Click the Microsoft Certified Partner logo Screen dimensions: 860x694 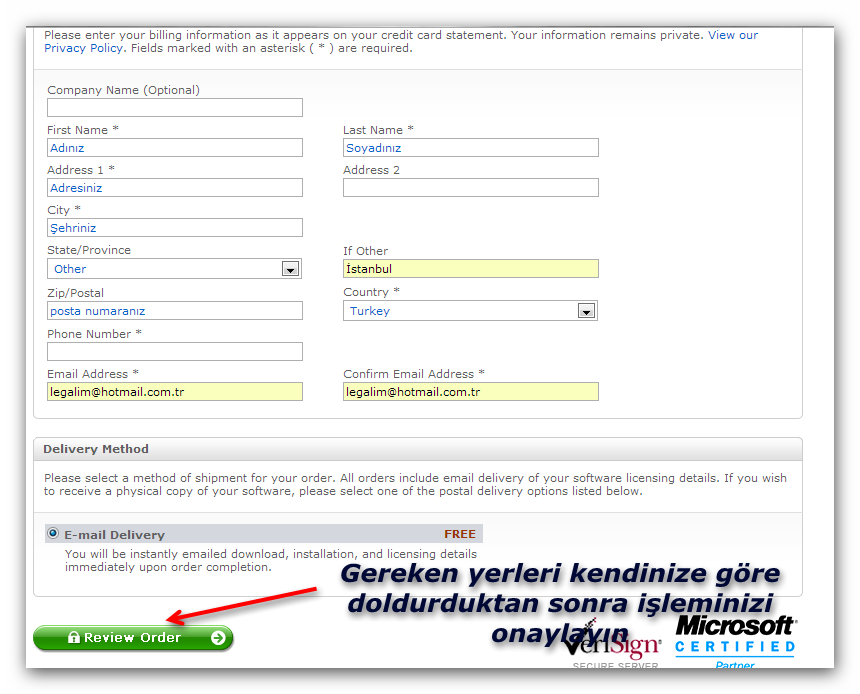click(x=735, y=640)
